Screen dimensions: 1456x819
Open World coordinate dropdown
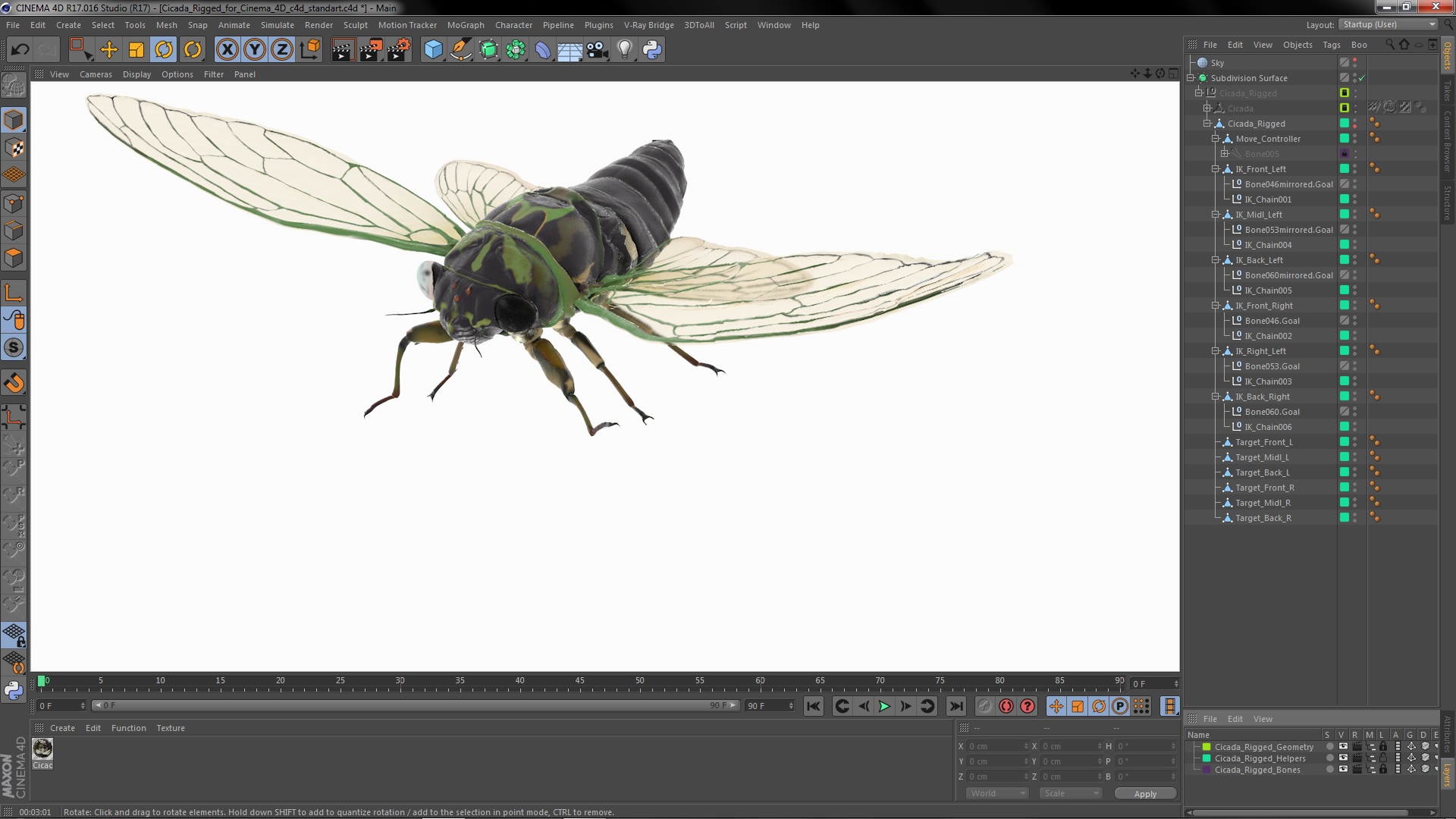(997, 793)
